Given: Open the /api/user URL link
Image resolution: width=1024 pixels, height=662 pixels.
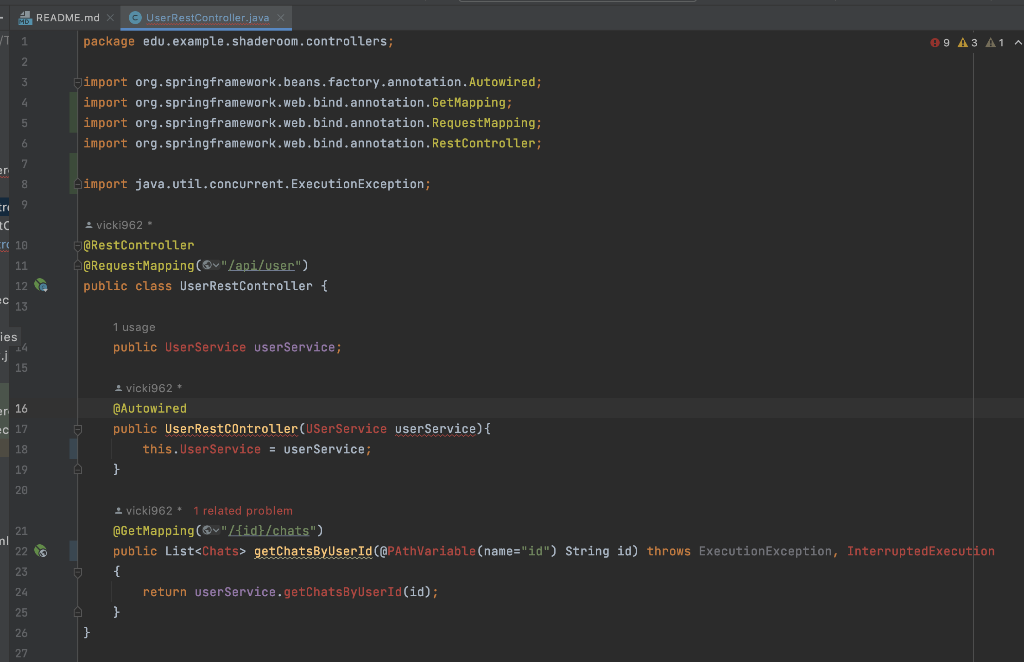Looking at the screenshot, I should [261, 266].
